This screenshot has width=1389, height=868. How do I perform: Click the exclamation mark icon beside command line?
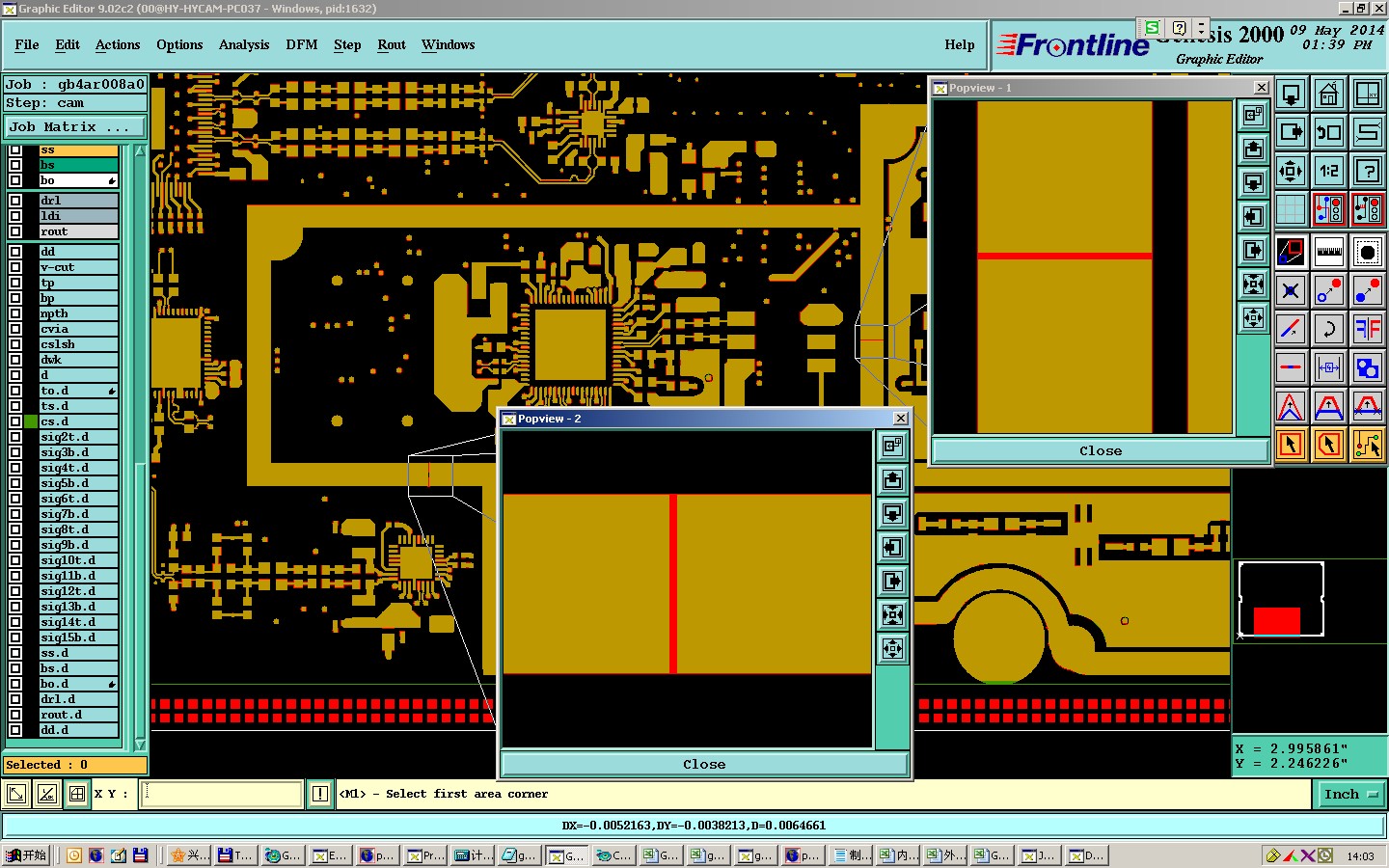pyautogui.click(x=320, y=794)
